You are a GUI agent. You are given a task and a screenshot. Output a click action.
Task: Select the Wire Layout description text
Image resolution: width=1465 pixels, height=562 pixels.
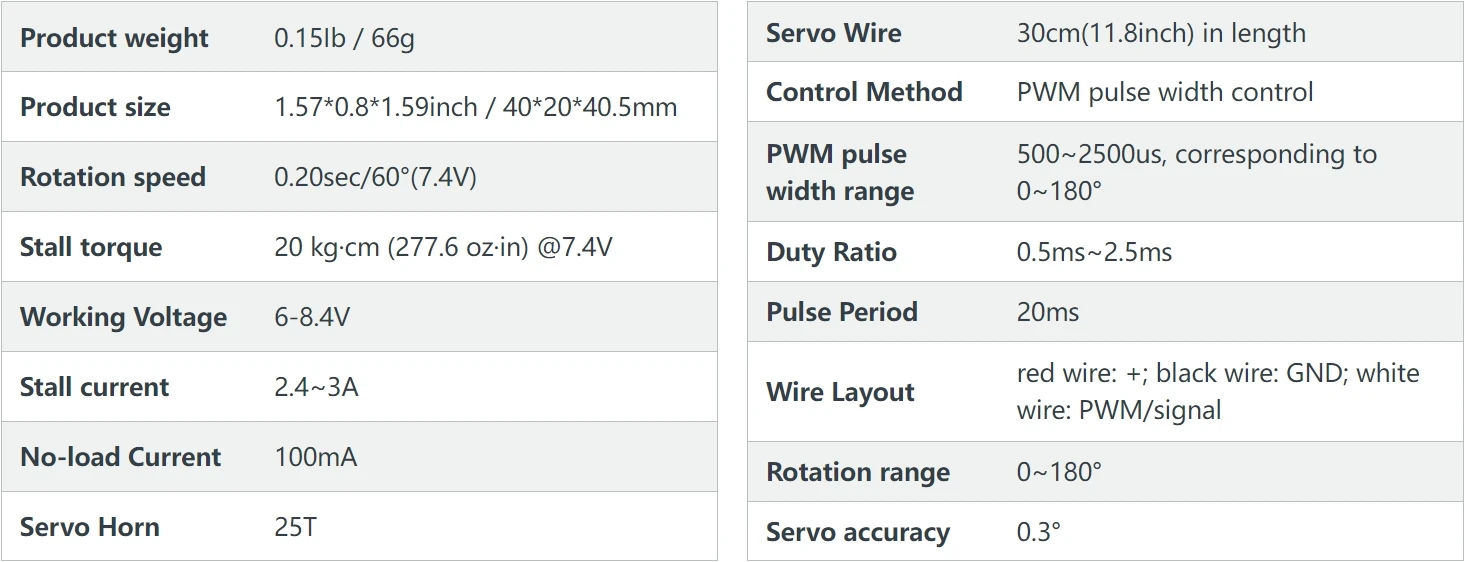(1217, 391)
